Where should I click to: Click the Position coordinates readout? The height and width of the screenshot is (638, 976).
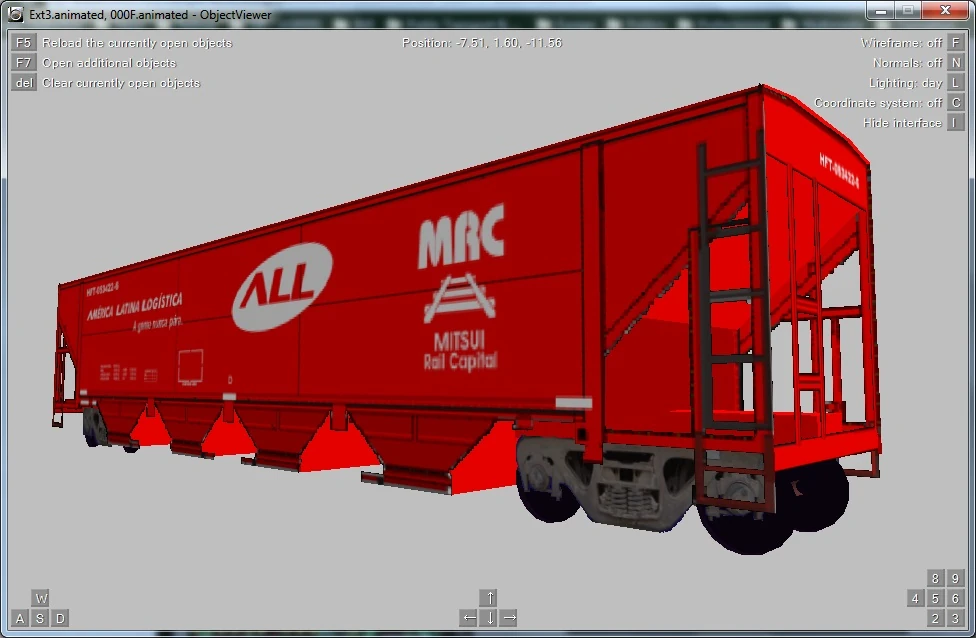pos(482,43)
